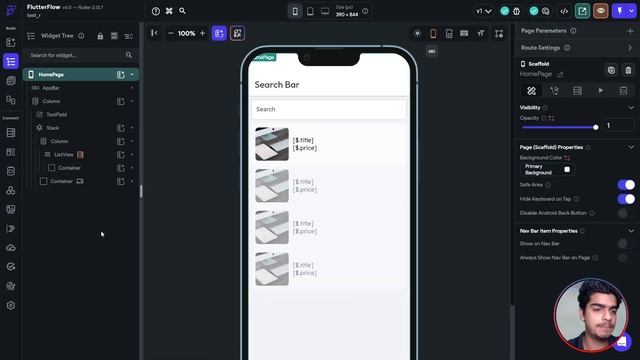Image resolution: width=640 pixels, height=360 pixels.
Task: Expand Route Settings chevron
Action: pyautogui.click(x=630, y=48)
